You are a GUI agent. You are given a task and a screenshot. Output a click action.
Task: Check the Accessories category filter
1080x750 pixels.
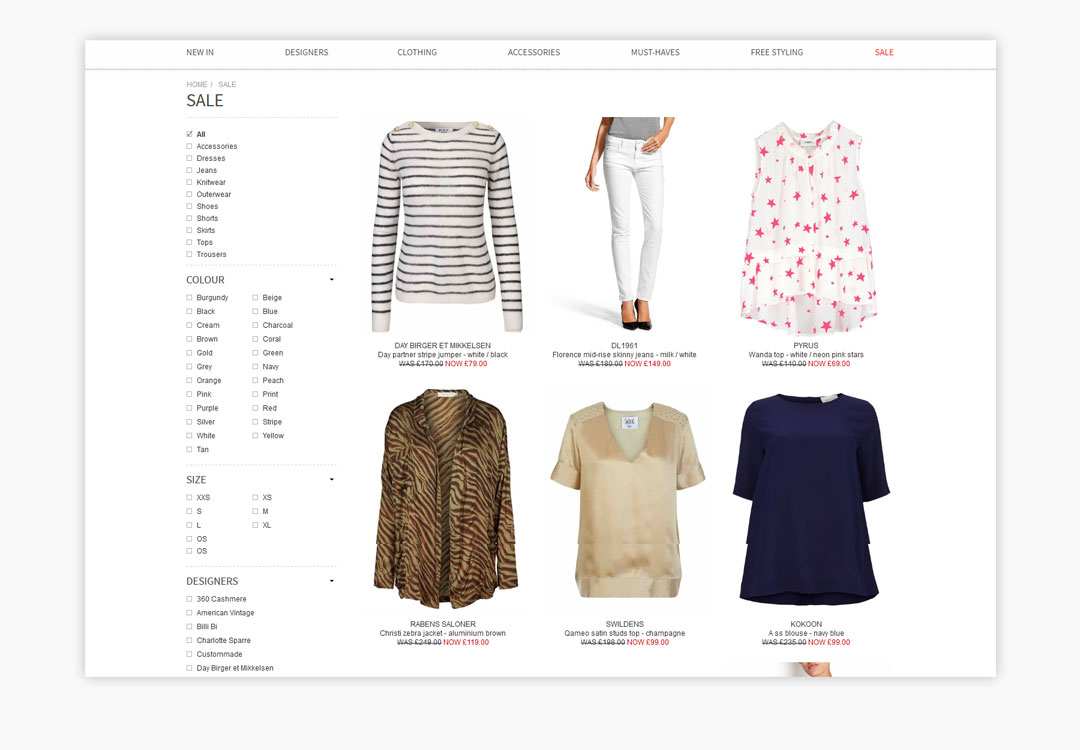tap(189, 146)
